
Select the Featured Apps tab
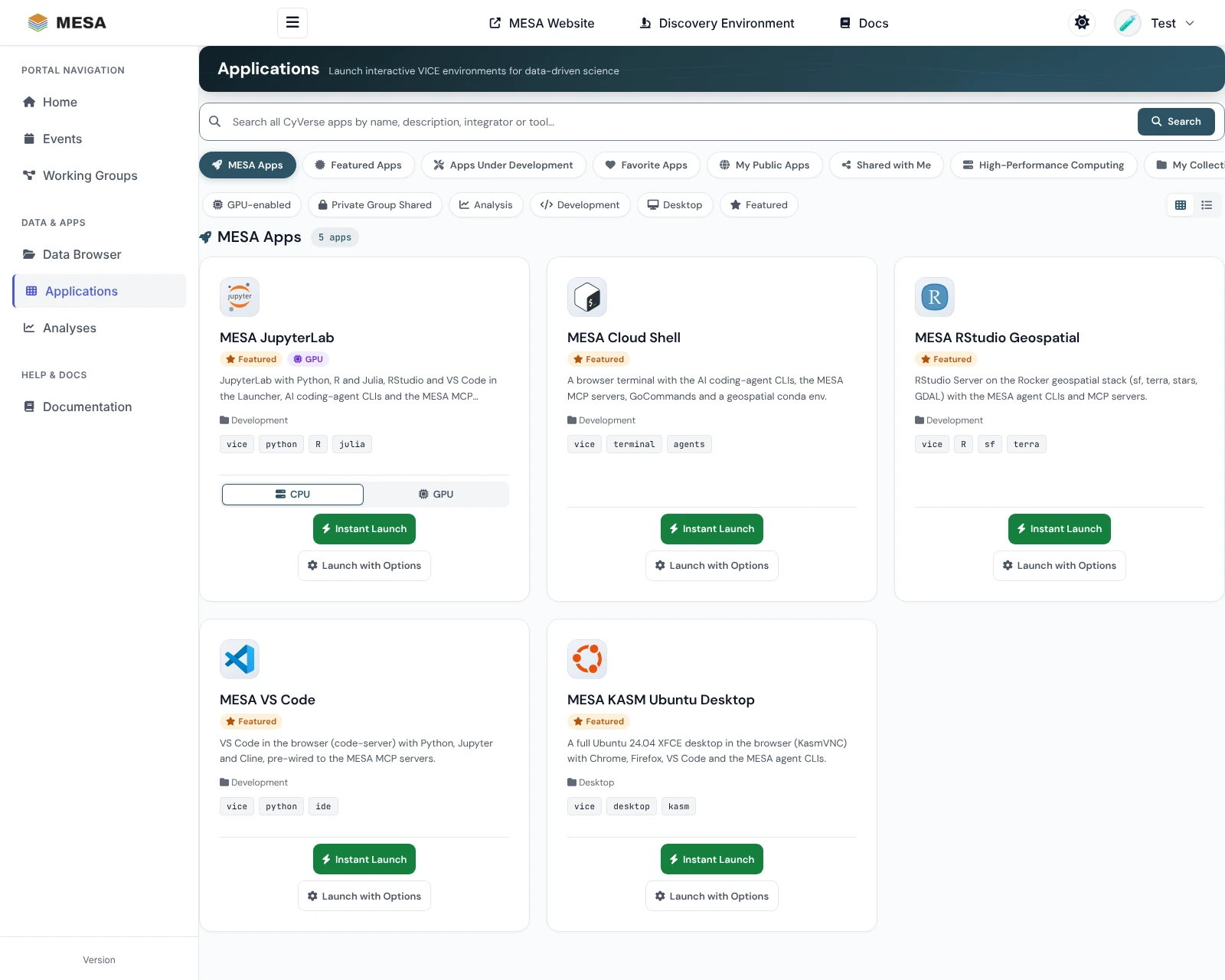[358, 165]
